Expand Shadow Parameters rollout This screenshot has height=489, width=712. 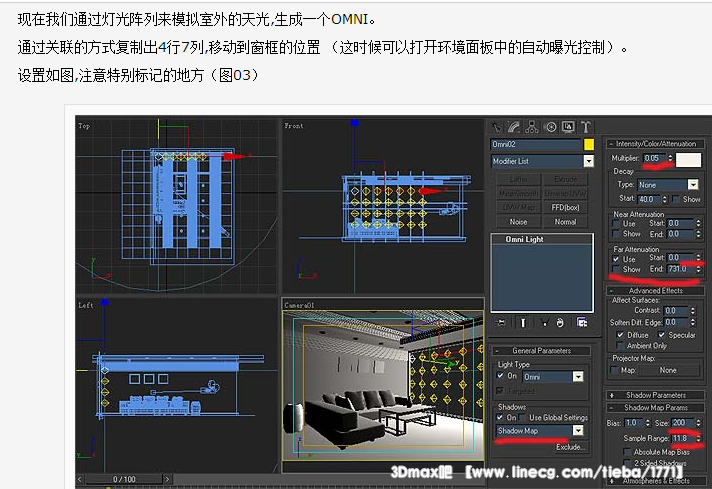pos(655,395)
